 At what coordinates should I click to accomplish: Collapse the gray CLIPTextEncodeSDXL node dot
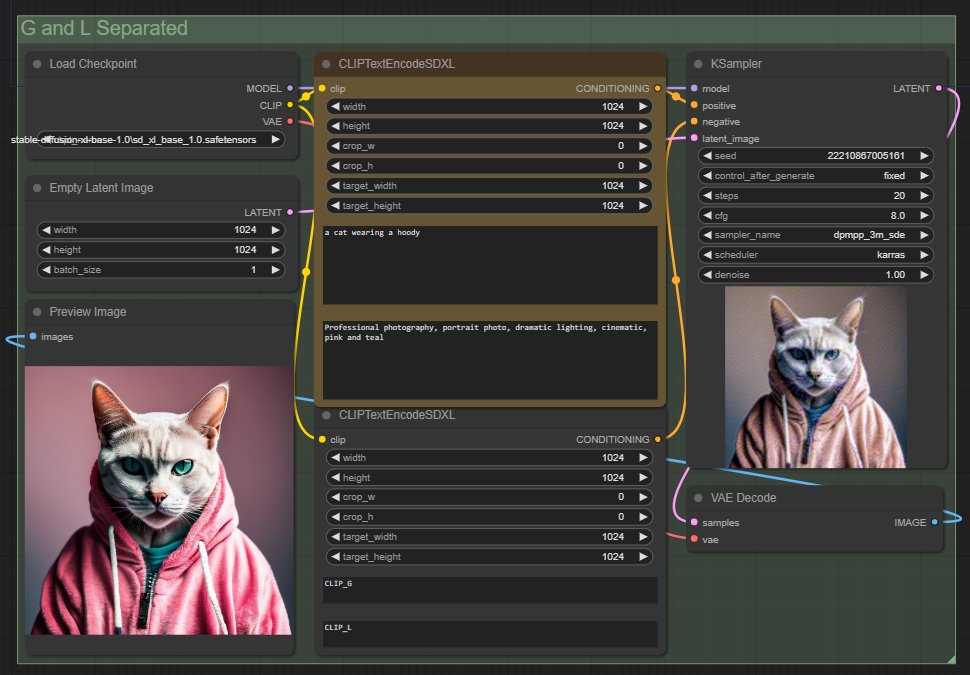326,415
